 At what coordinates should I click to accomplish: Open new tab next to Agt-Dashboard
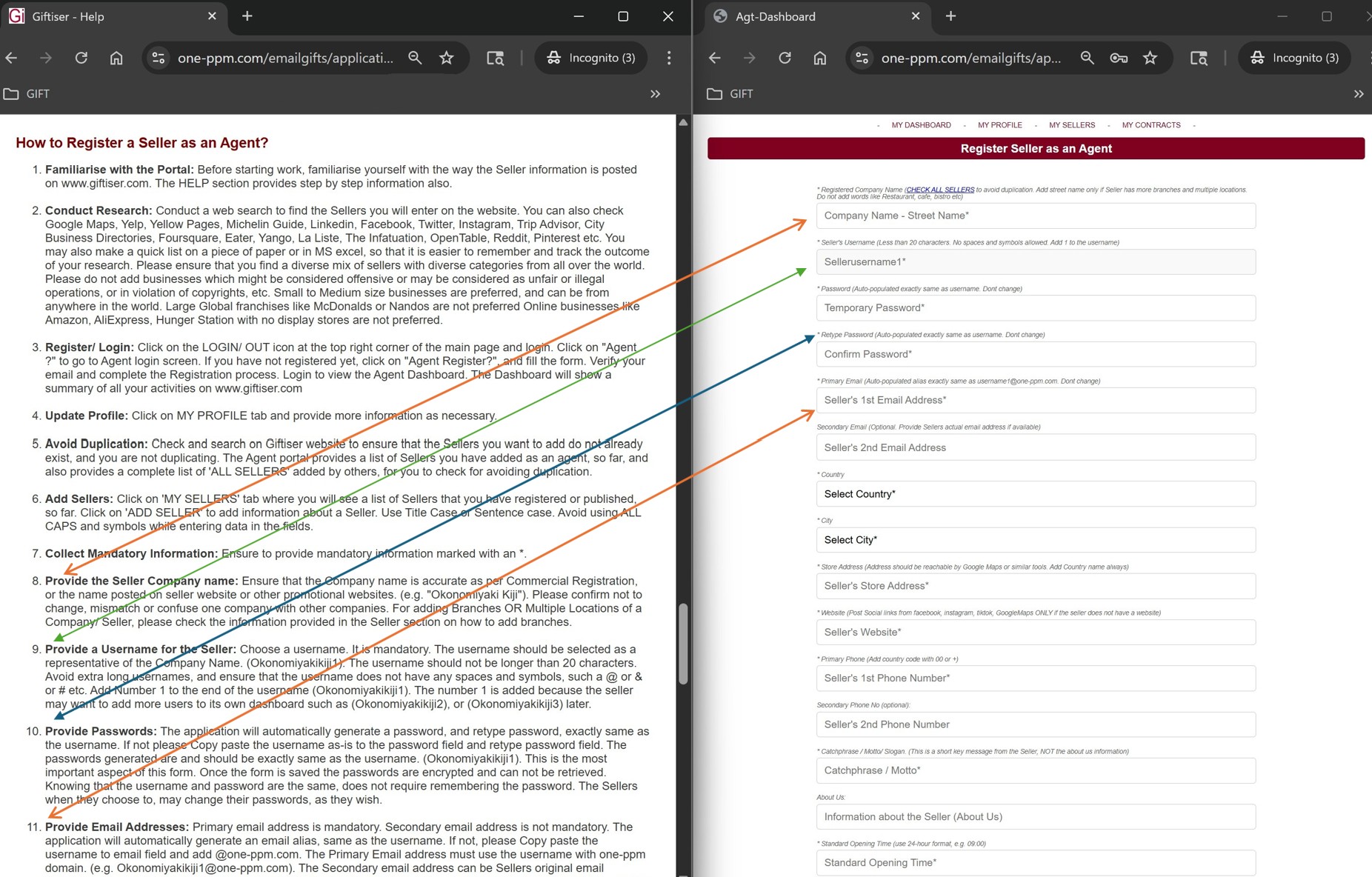(951, 16)
